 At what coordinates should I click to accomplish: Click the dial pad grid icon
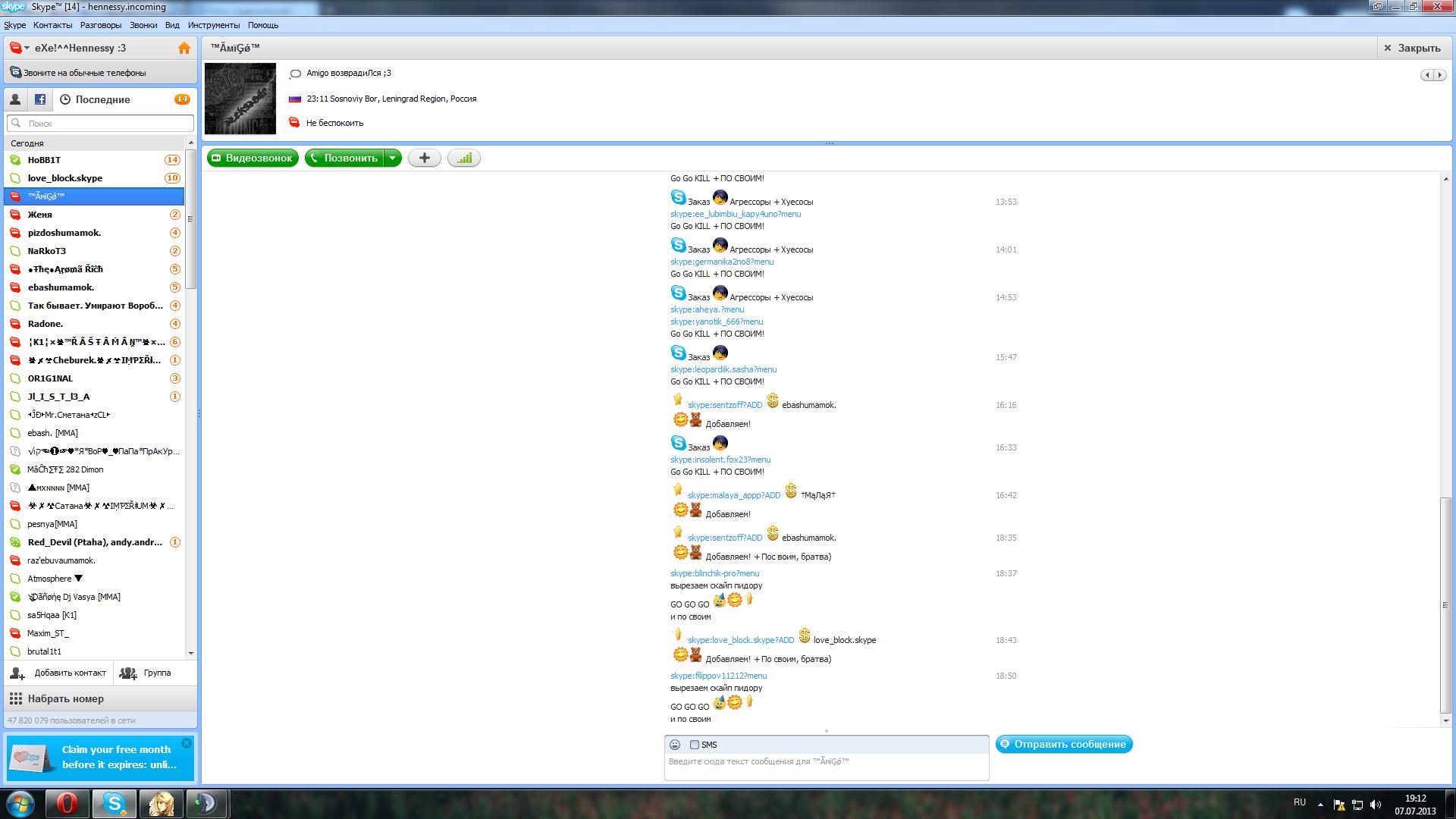tap(15, 698)
